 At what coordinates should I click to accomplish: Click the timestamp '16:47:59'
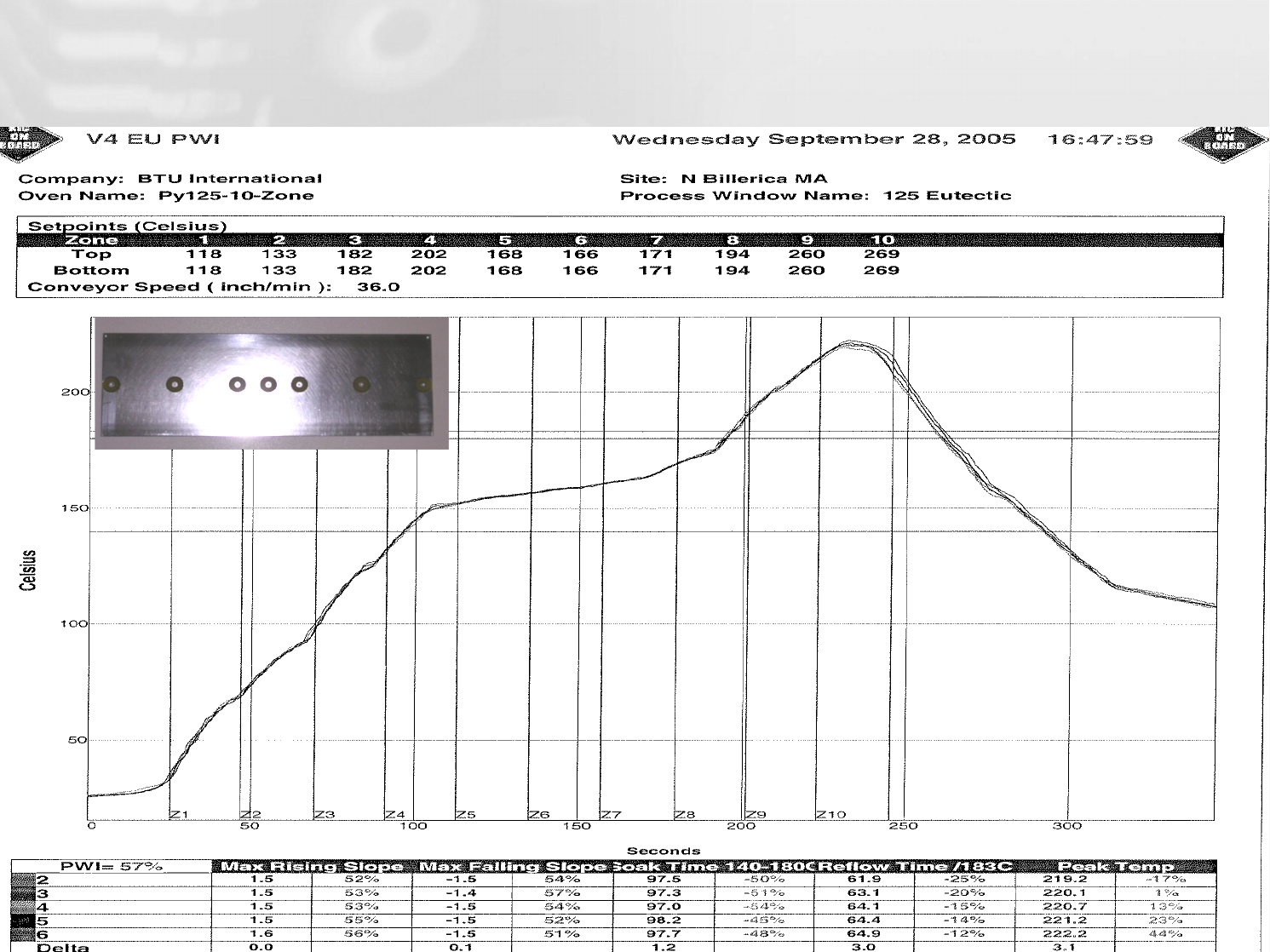click(x=1100, y=140)
